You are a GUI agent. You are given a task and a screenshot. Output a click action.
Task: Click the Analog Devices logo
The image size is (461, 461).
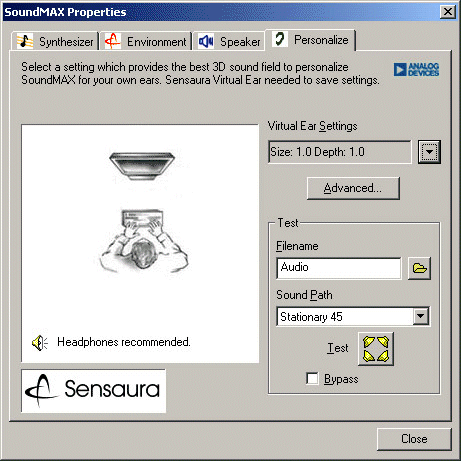[x=416, y=69]
